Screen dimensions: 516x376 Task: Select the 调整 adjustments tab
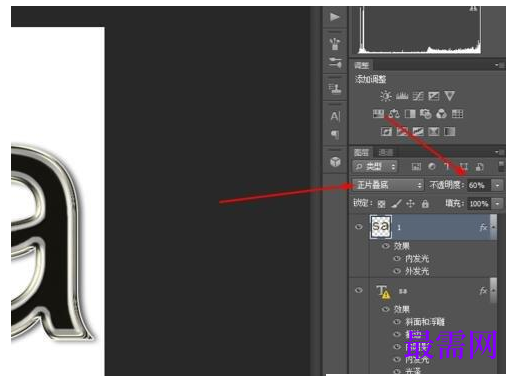361,65
